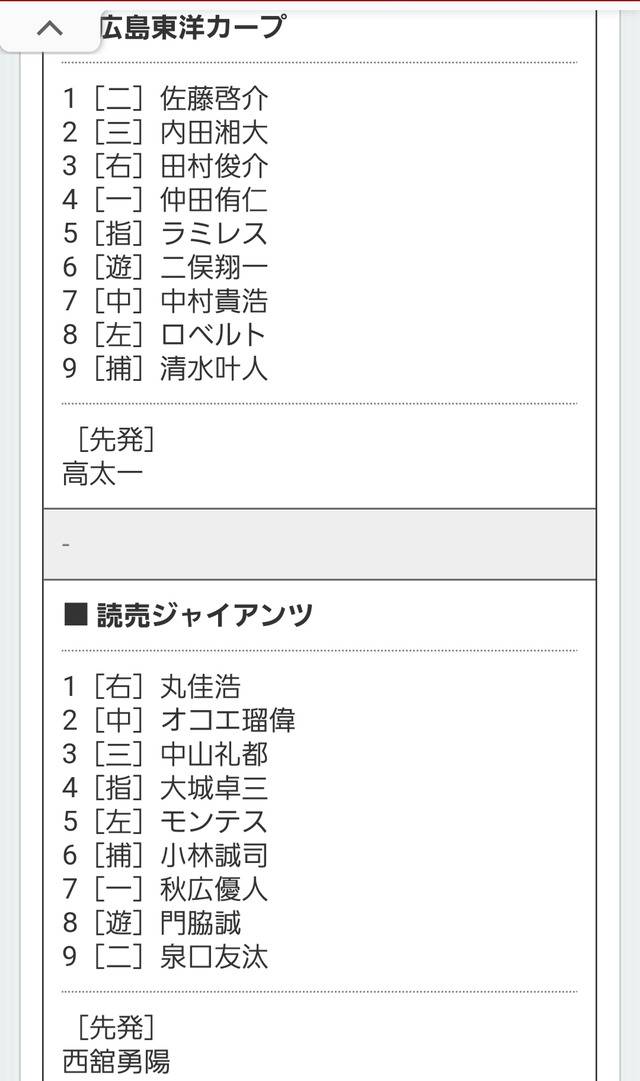
Task: Open the 読売ジャイアンツ team heading
Action: pyautogui.click(x=205, y=614)
